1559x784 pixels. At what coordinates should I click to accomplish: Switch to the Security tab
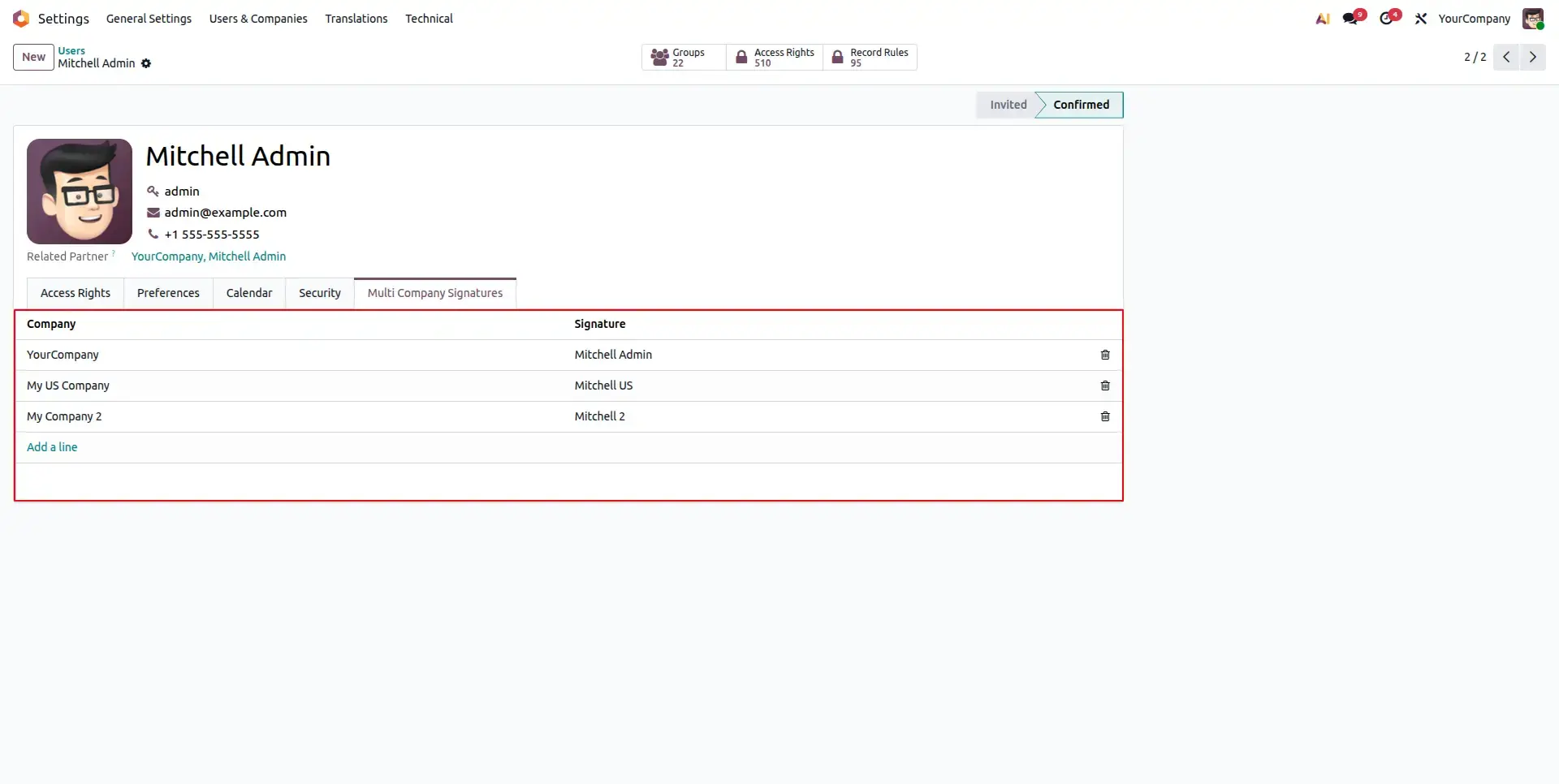point(320,293)
